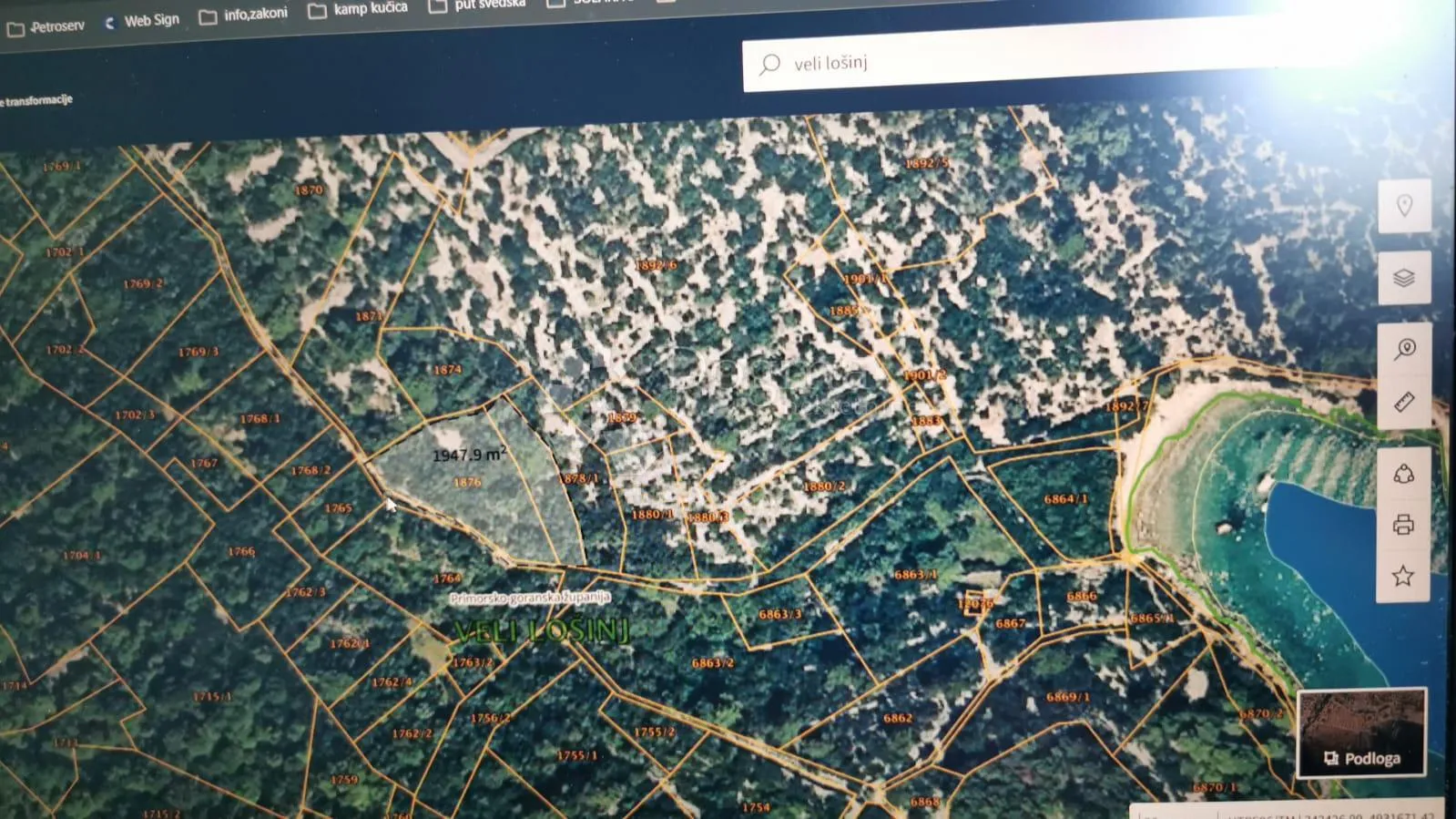1456x819 pixels.
Task: Open the Petroserv bookmark folder
Action: (46, 27)
